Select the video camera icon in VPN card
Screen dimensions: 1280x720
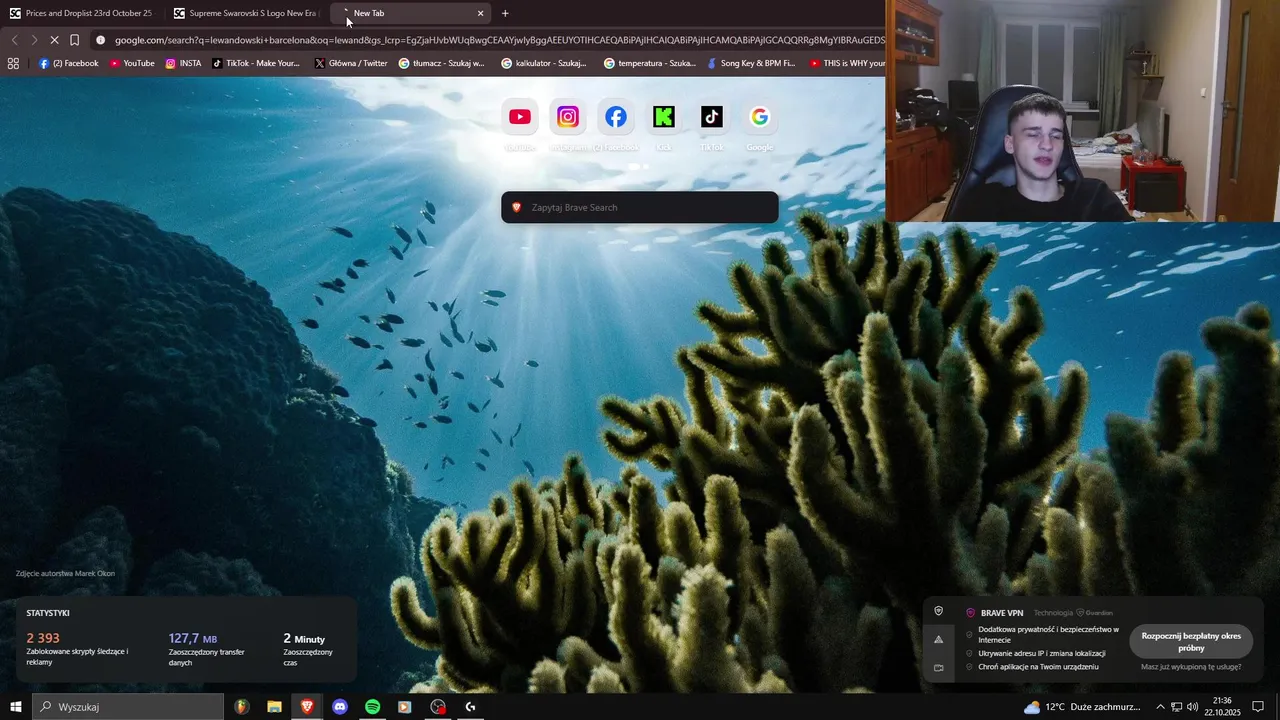[x=938, y=667]
